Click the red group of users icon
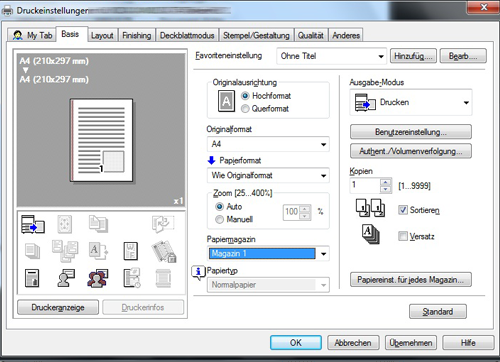Viewport: 500px width, 362px height. (x=98, y=278)
